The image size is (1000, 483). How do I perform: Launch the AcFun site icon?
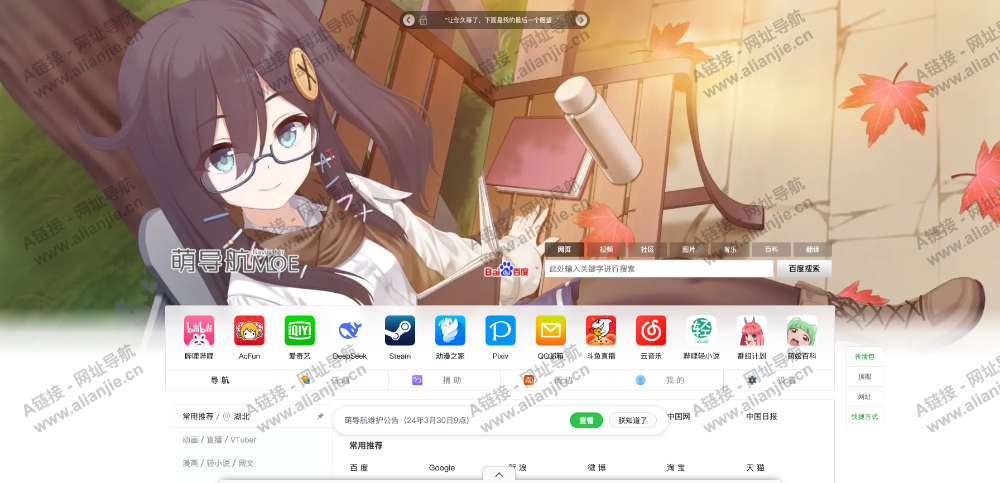coord(249,331)
